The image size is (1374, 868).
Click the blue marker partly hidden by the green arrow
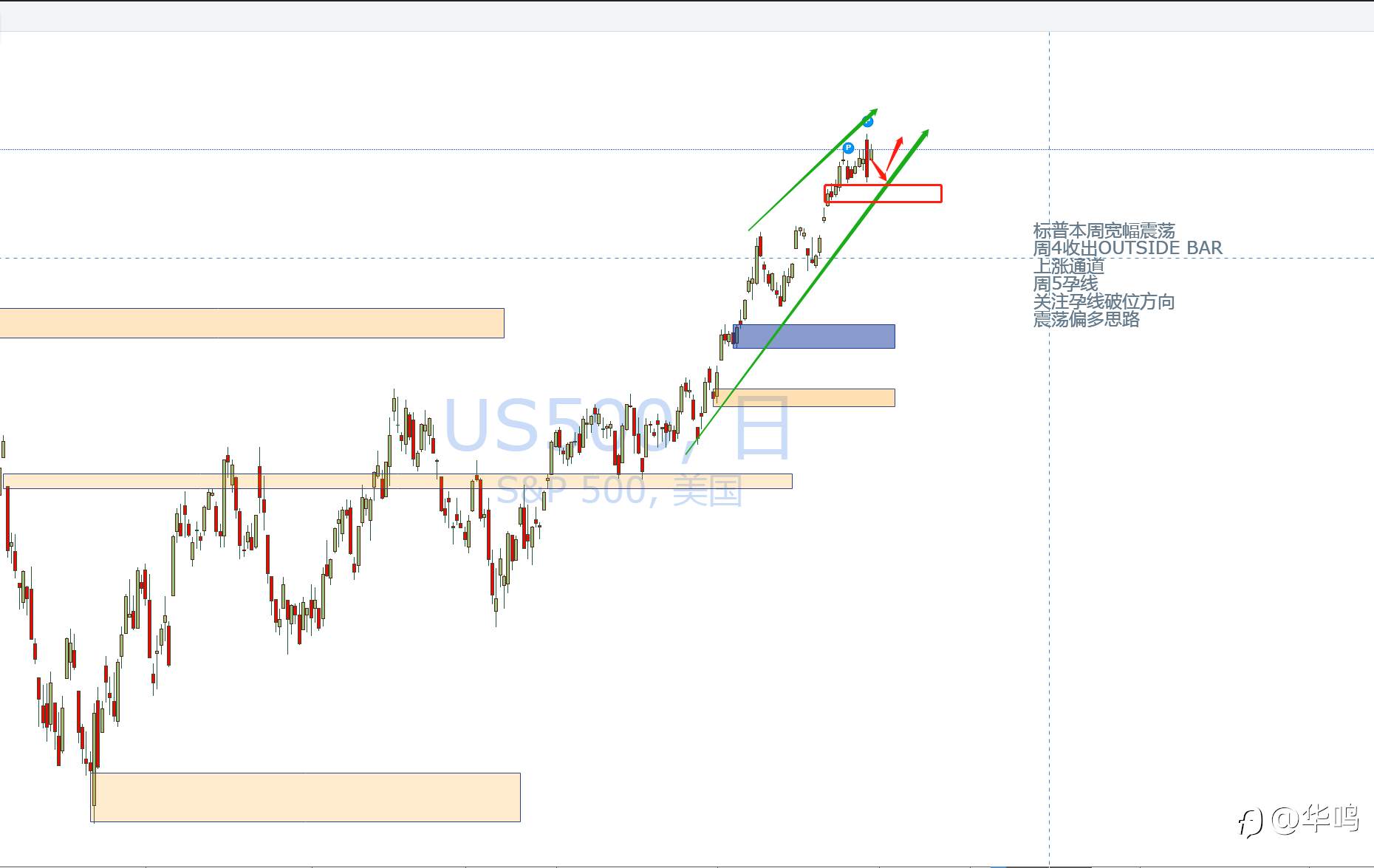click(868, 121)
